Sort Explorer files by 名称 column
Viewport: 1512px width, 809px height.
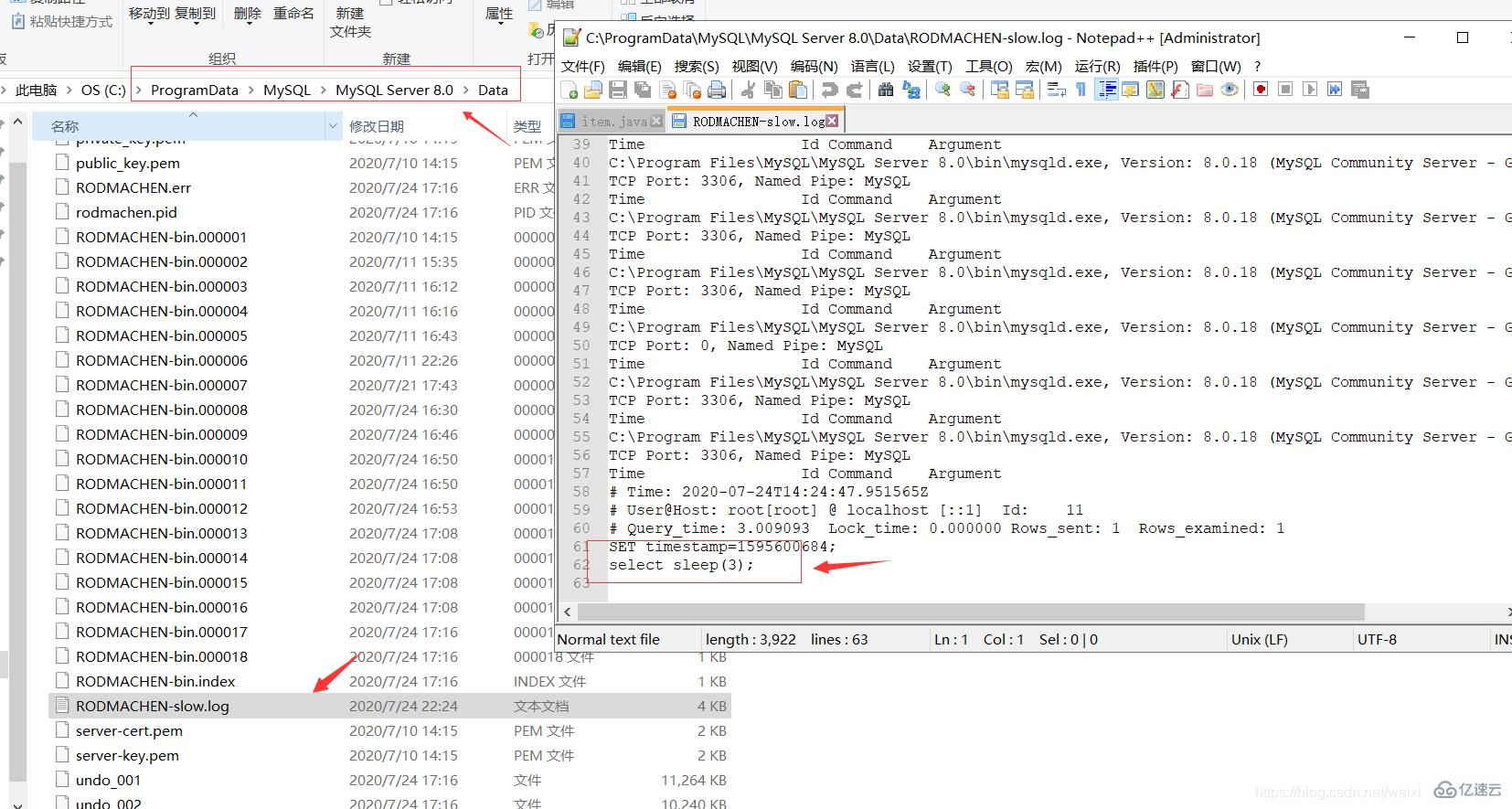(x=64, y=126)
